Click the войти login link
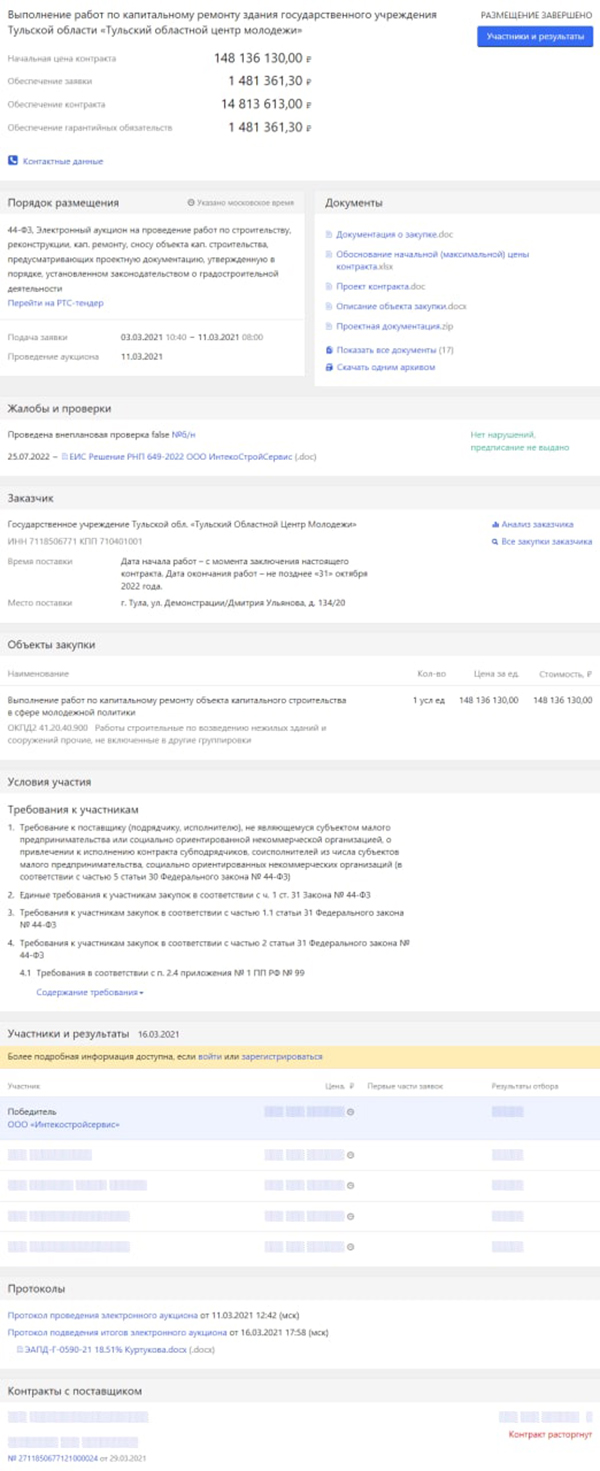Screen dimensions: 600x1471 (210, 1056)
